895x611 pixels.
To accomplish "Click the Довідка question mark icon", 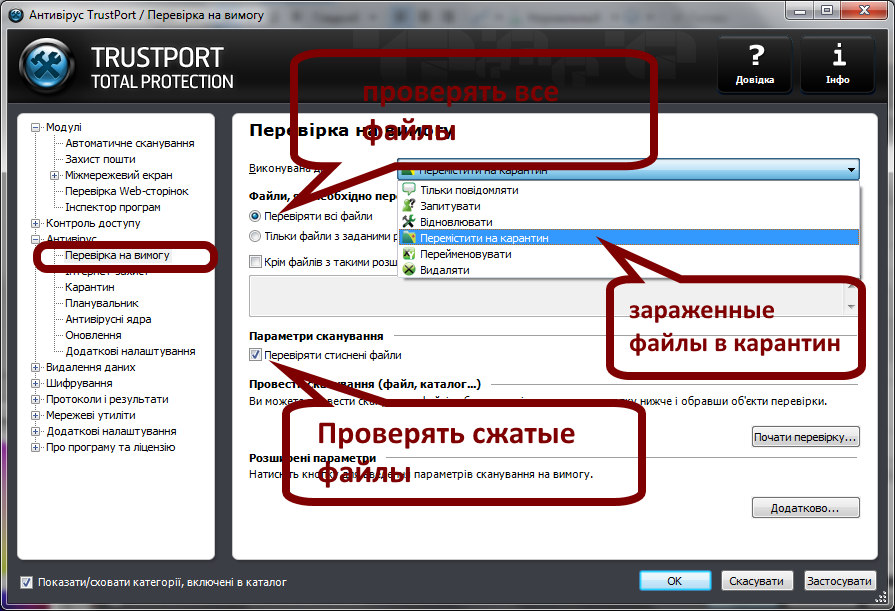I will 754,58.
